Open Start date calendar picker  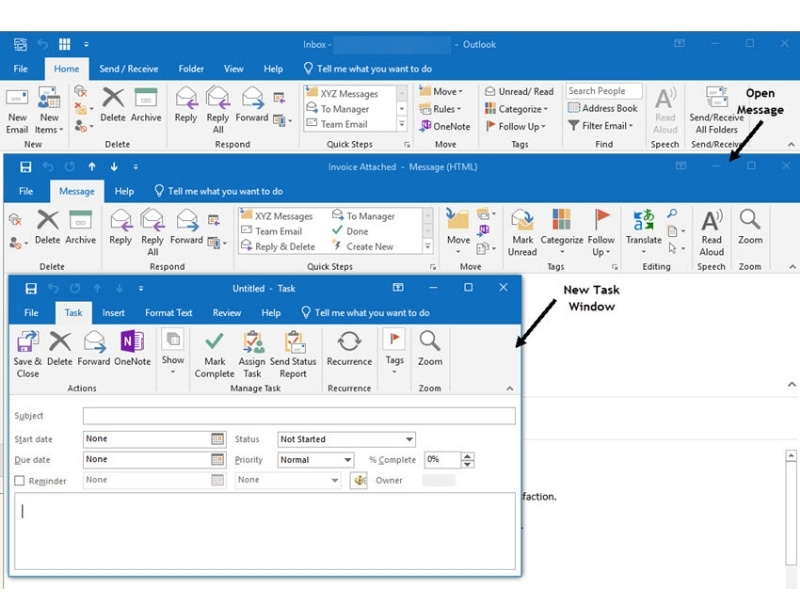pyautogui.click(x=217, y=439)
